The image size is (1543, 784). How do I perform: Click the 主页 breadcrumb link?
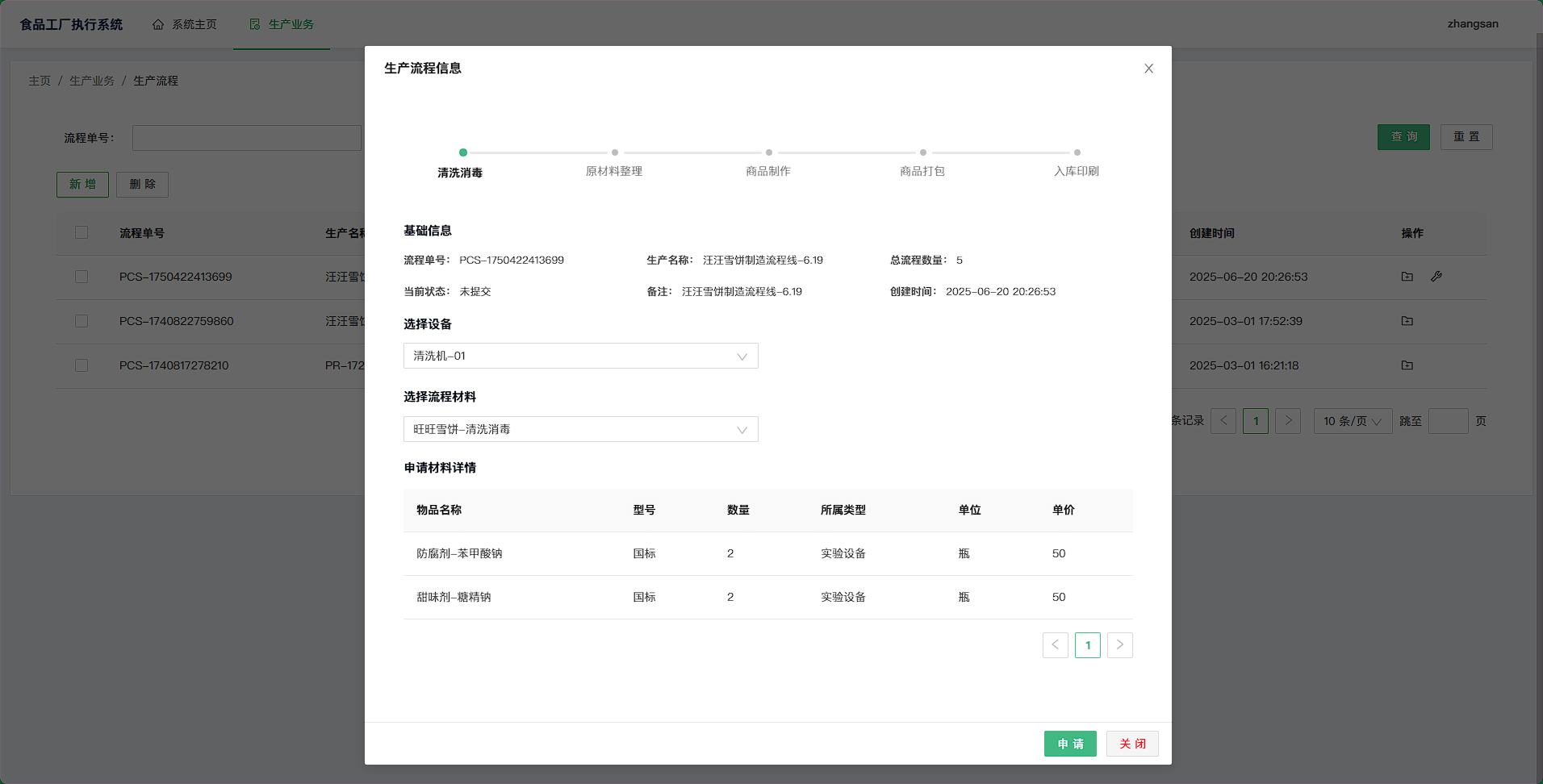coord(40,81)
